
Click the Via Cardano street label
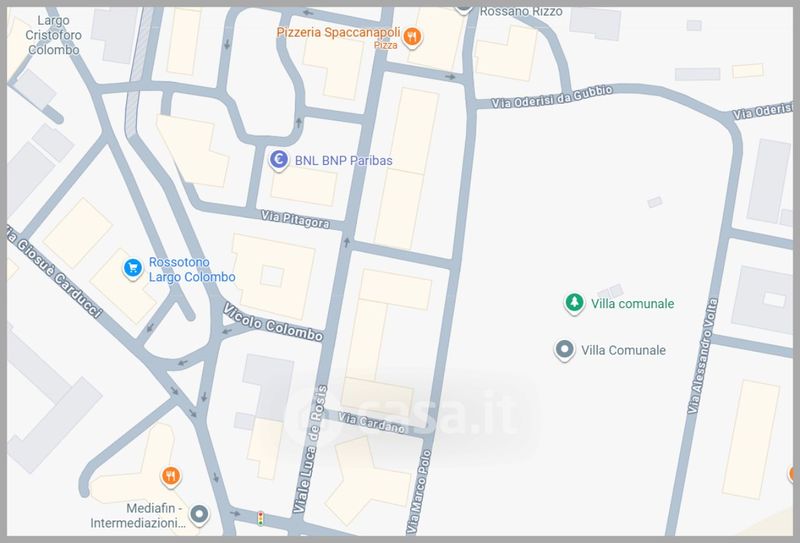click(371, 423)
